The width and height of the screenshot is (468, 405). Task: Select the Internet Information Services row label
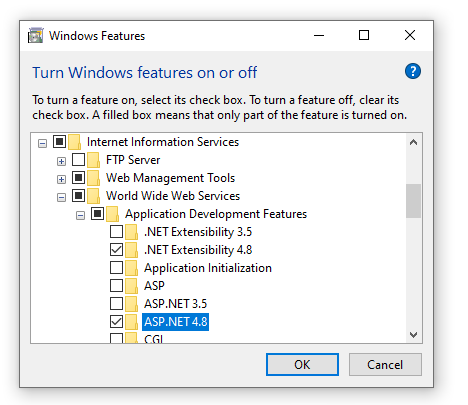(163, 142)
